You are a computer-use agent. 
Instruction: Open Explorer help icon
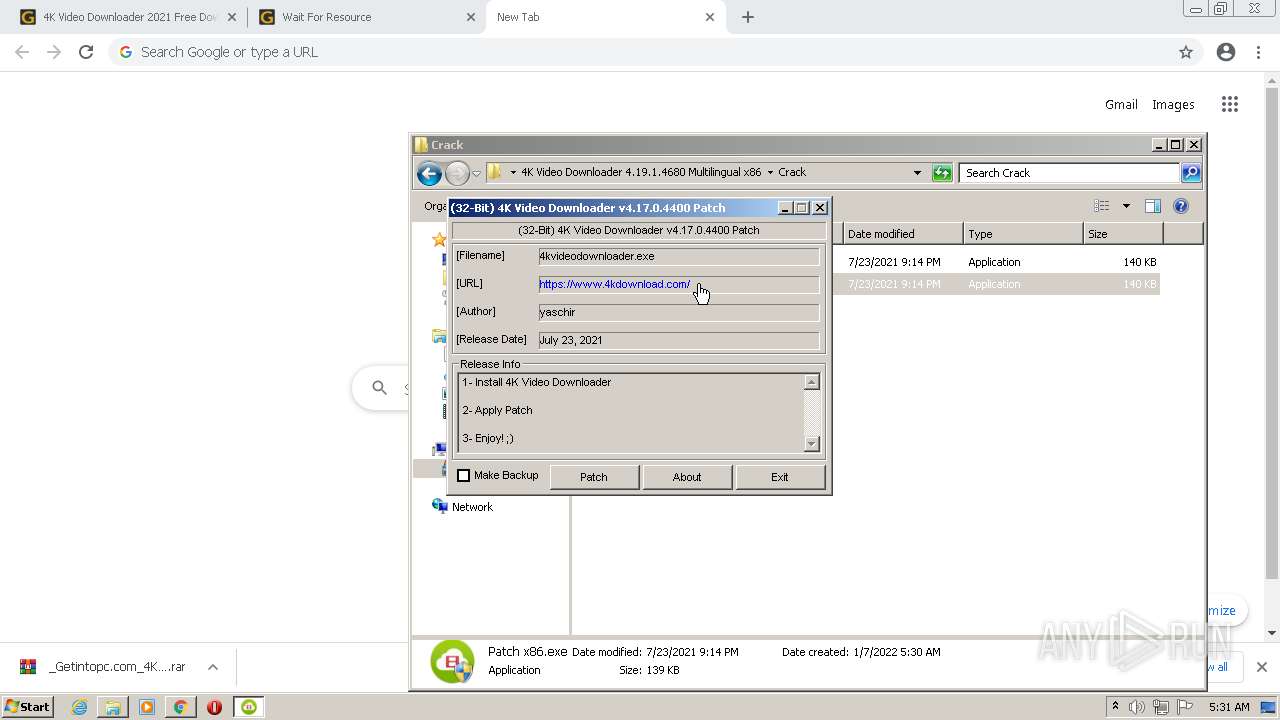click(x=1181, y=206)
